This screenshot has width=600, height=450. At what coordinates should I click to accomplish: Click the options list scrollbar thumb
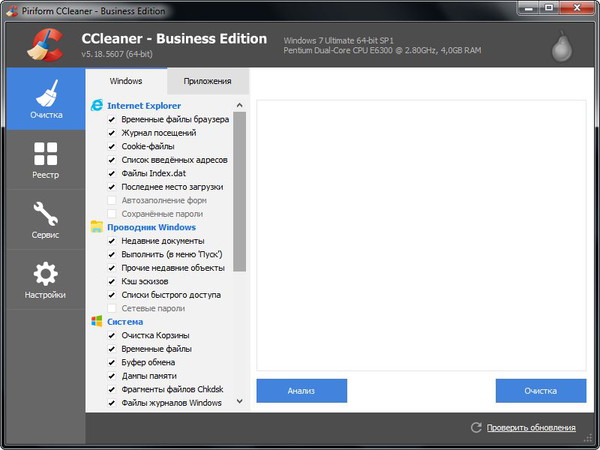click(240, 191)
